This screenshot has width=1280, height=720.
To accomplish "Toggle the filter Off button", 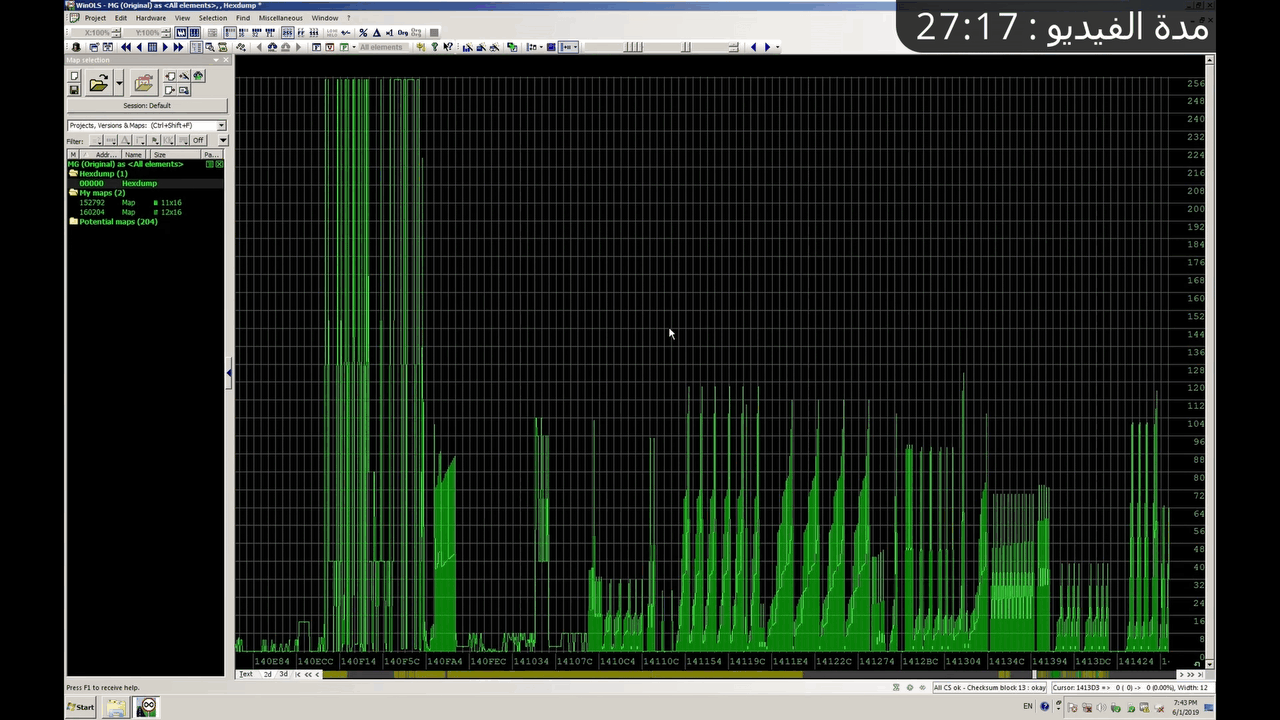I will click(x=198, y=141).
